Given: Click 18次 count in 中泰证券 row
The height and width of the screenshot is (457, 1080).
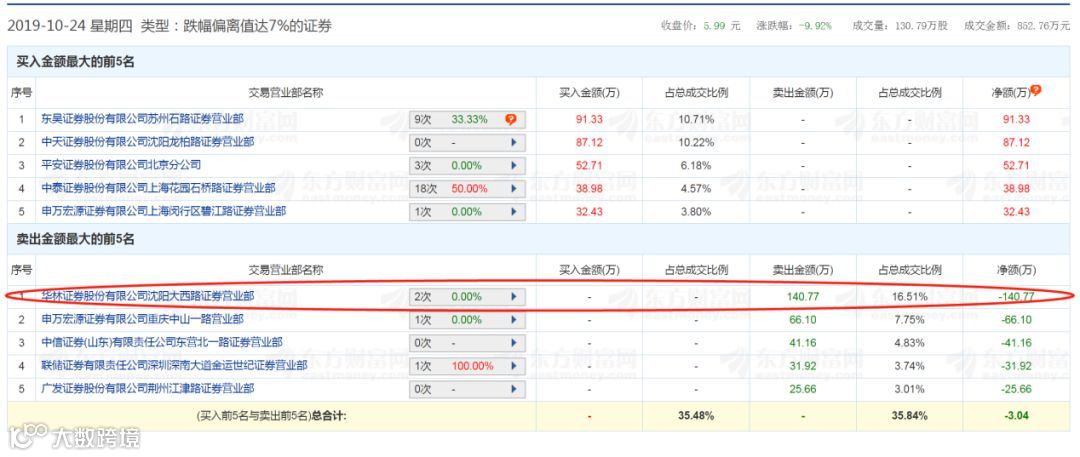Looking at the screenshot, I should click(425, 188).
